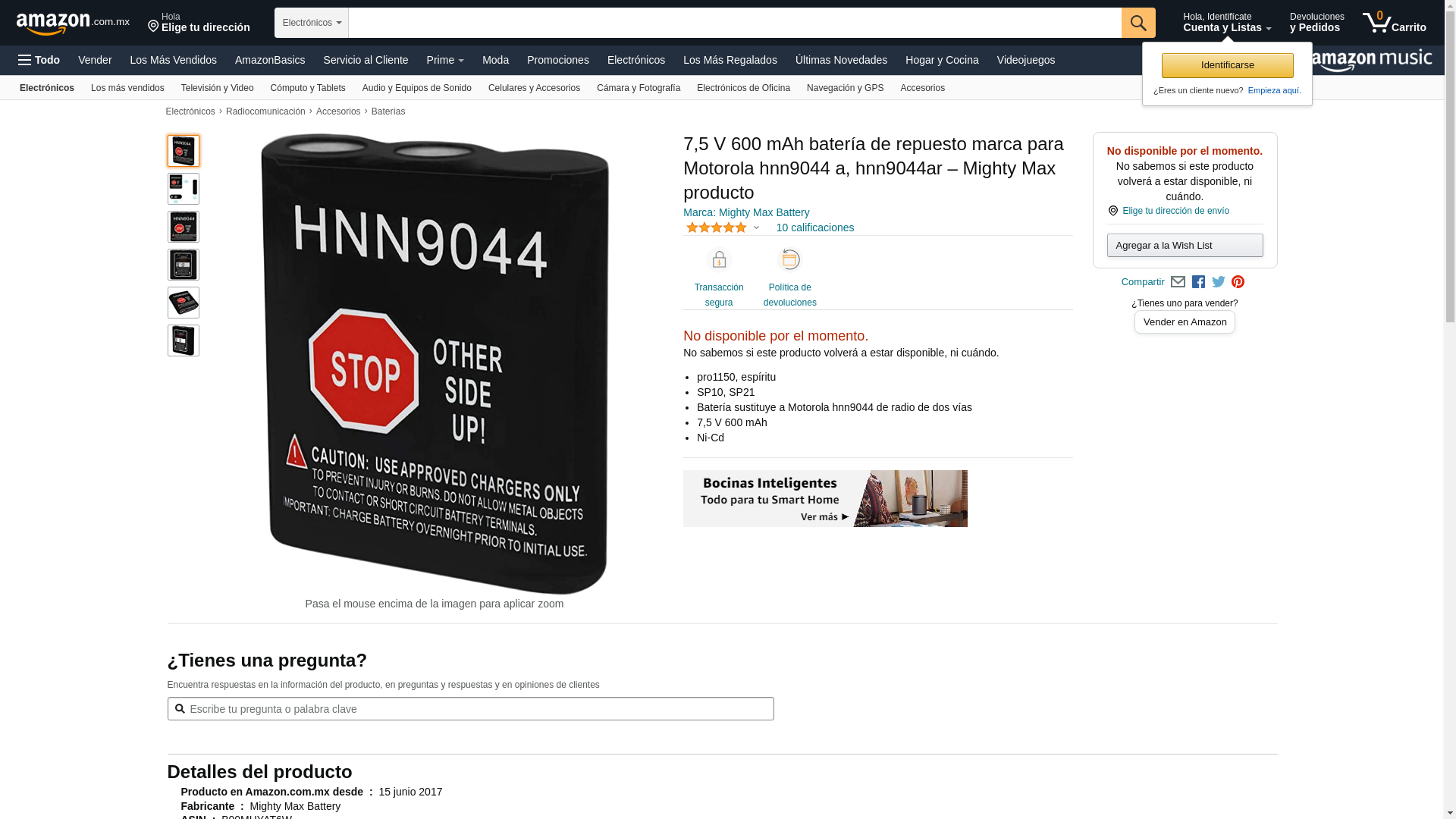Click the Amazon.com.mx logo

(73, 24)
